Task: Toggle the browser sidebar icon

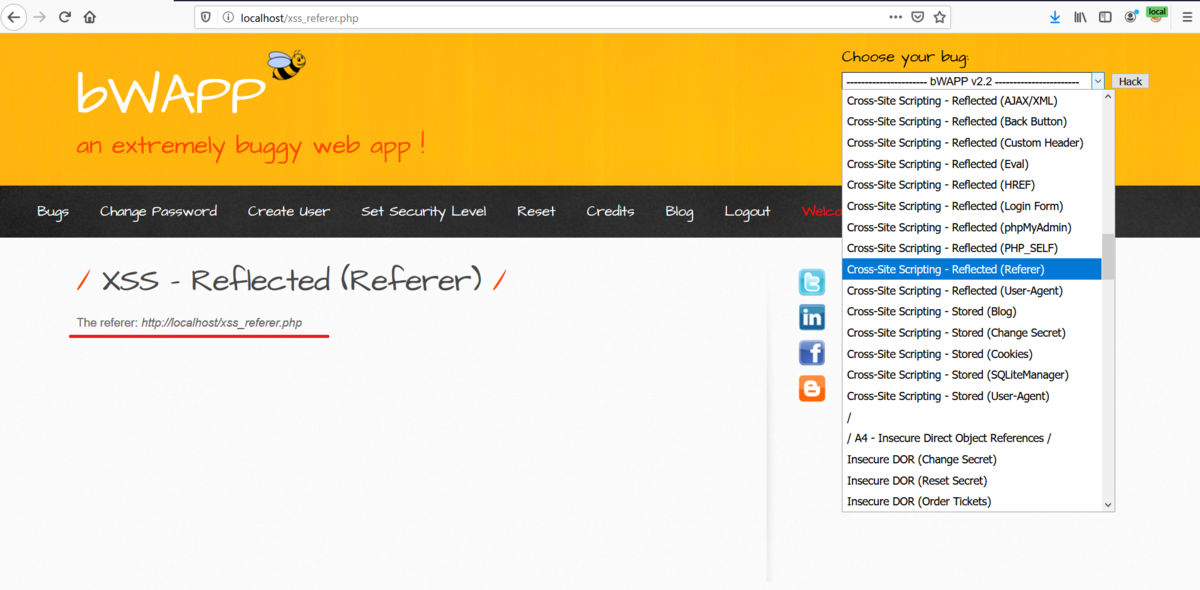Action: 1105,17
